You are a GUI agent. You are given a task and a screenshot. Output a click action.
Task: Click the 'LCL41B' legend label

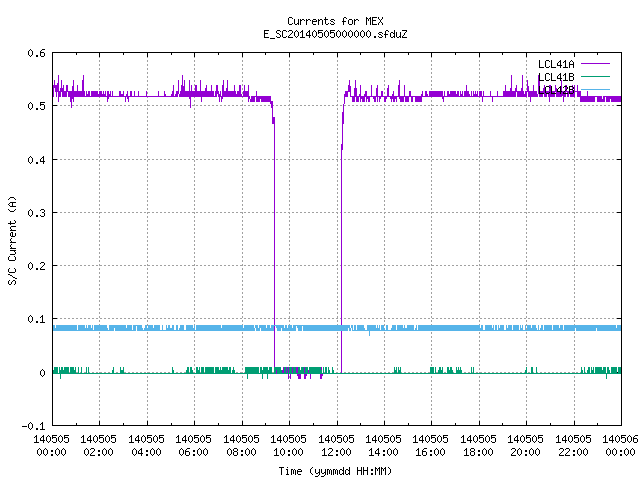556,77
